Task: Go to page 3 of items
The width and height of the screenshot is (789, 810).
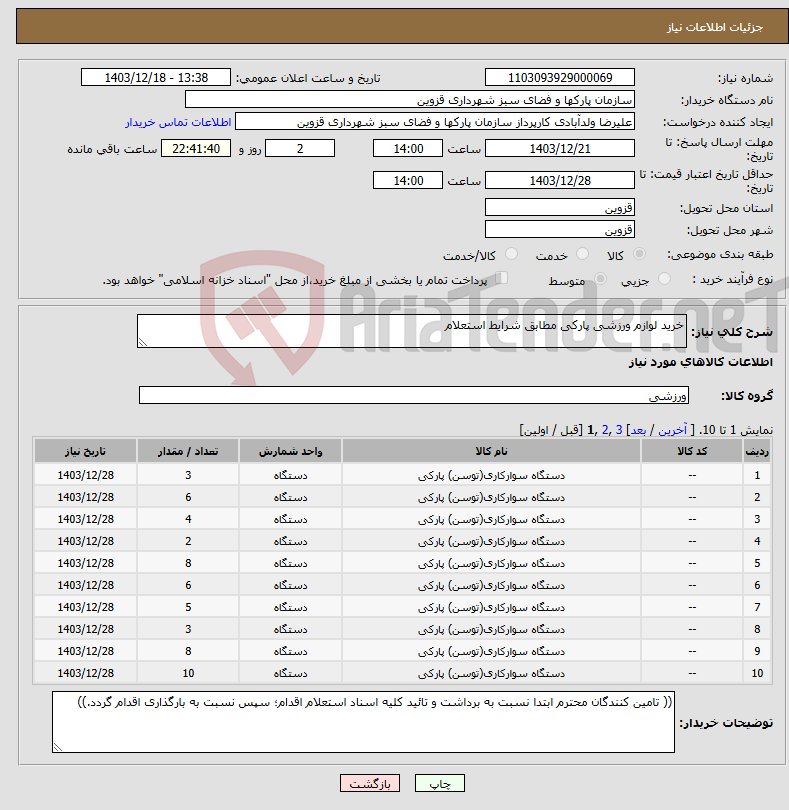Action: tap(618, 430)
